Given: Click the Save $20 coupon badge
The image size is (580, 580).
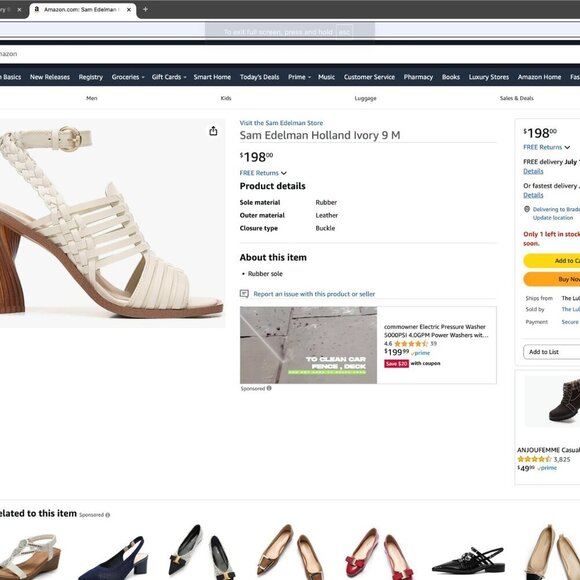Looking at the screenshot, I should pyautogui.click(x=396, y=364).
